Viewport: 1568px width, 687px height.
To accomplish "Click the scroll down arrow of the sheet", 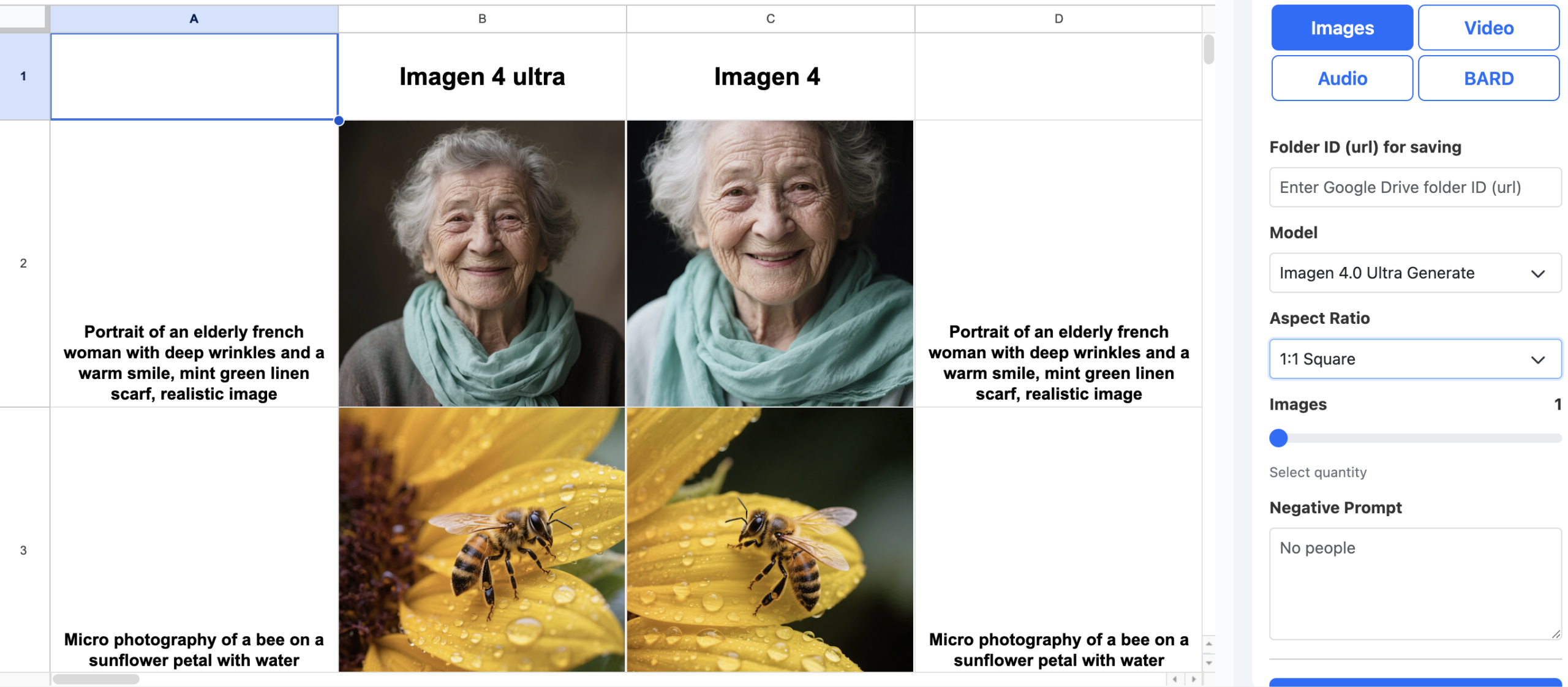I will pos(1208,663).
